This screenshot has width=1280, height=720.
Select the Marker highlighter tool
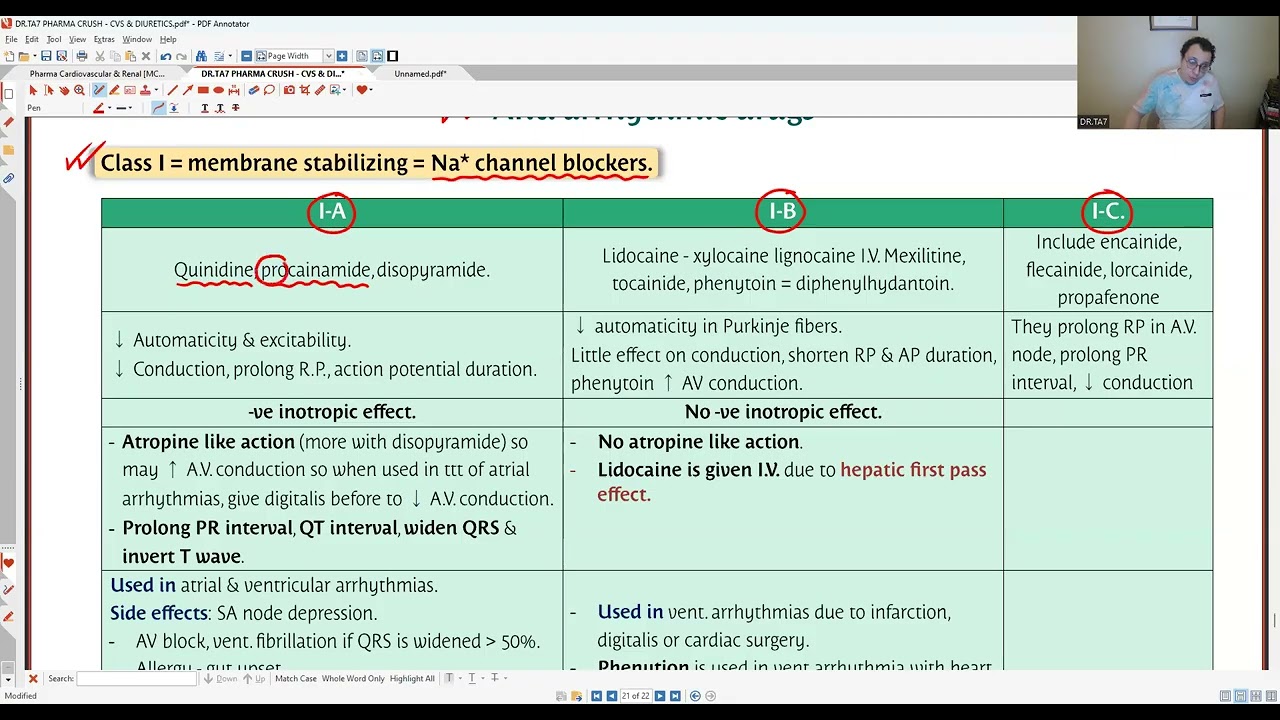click(114, 90)
